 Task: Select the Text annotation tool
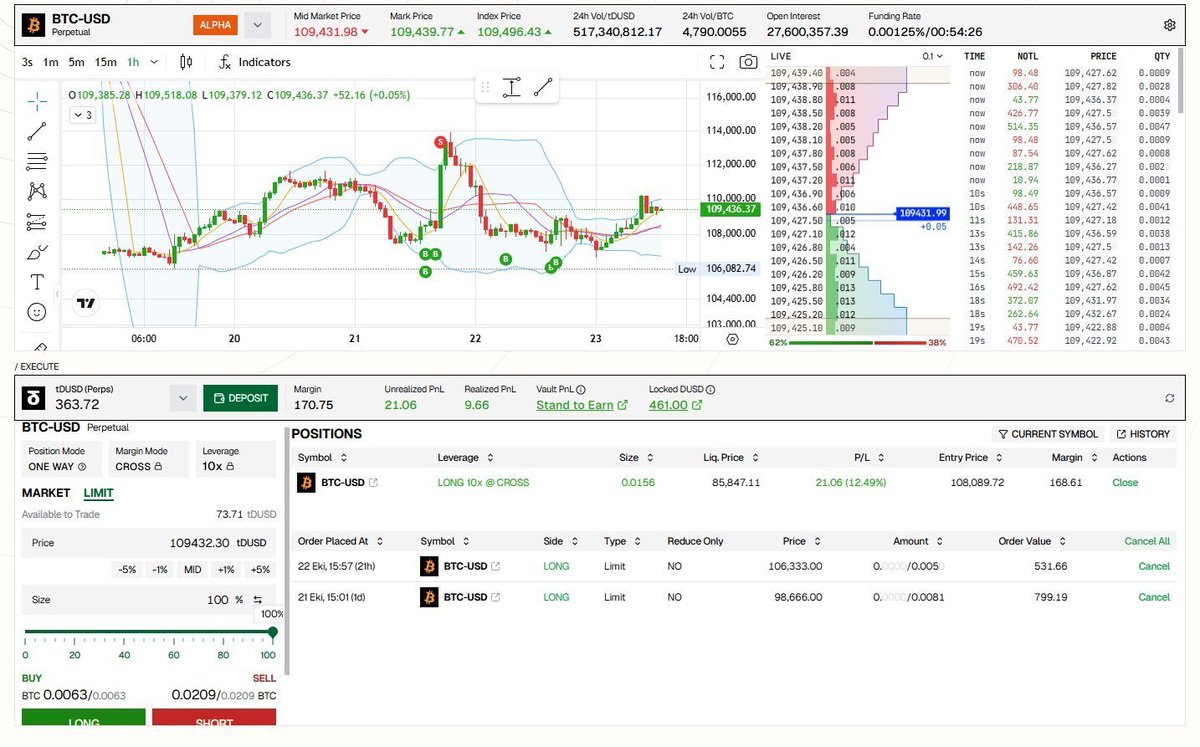pyautogui.click(x=37, y=282)
